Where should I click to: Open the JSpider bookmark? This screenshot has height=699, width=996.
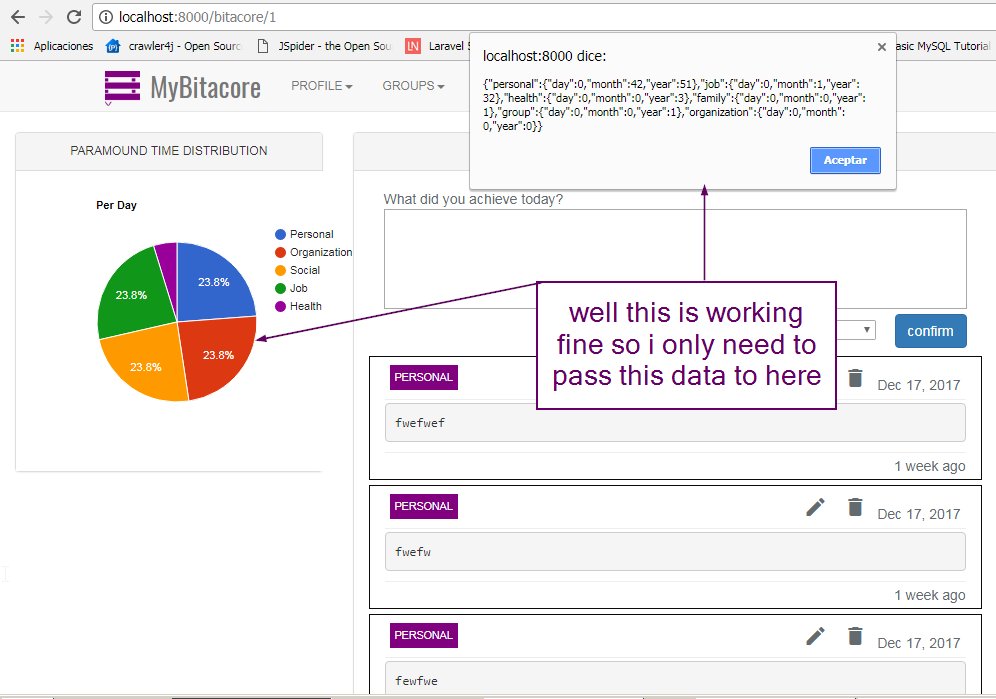[310, 46]
